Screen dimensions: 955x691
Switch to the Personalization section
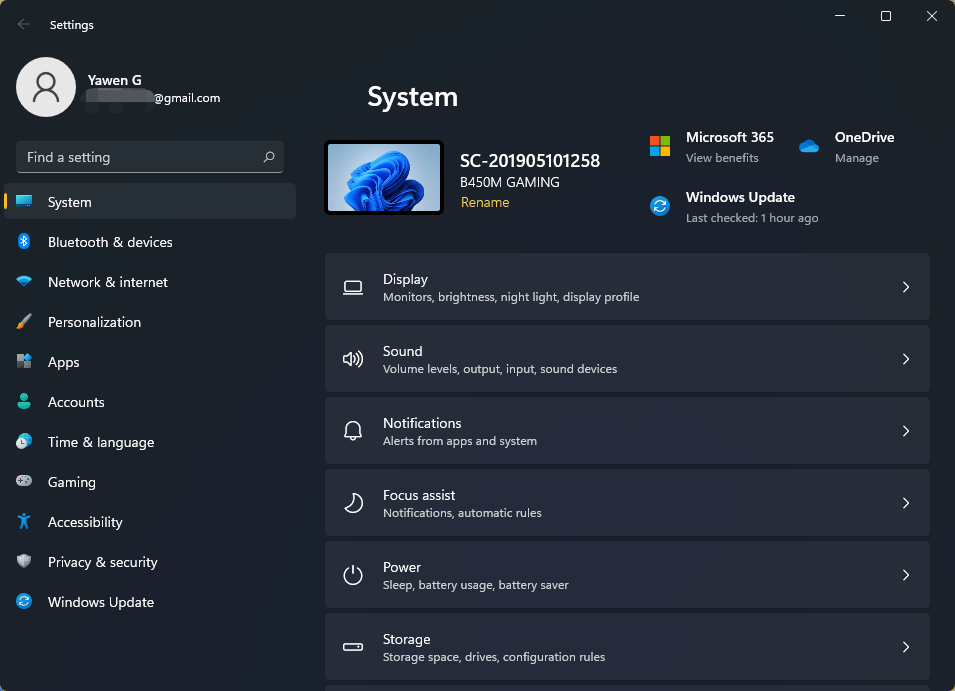coord(94,322)
